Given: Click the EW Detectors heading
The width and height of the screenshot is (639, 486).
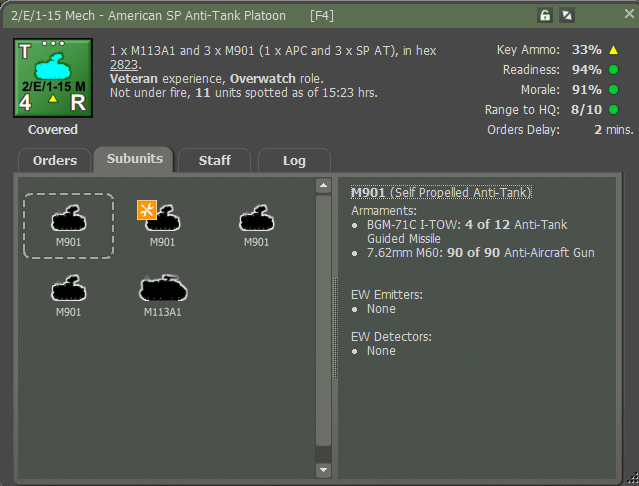Looking at the screenshot, I should point(391,336).
